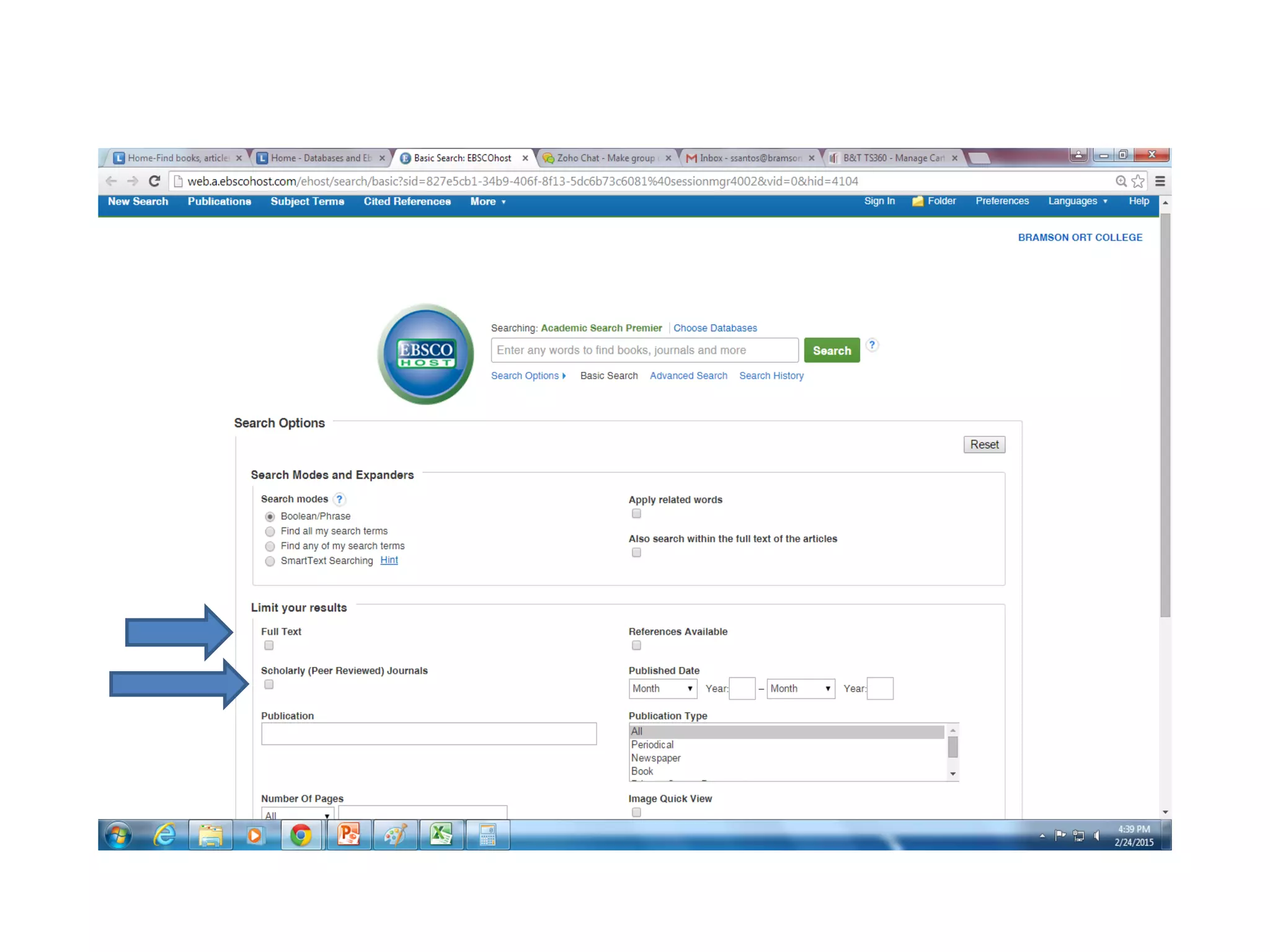Follow the Advanced Search link

[688, 376]
